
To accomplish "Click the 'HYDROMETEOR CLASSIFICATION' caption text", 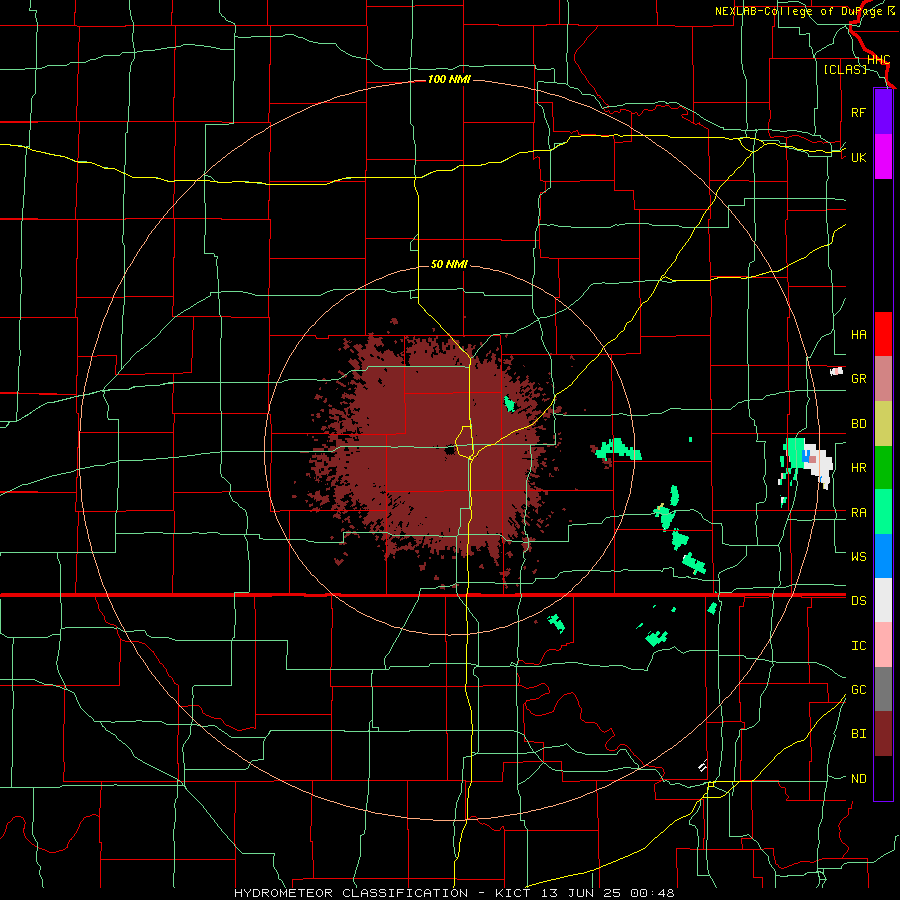I will click(x=351, y=893).
